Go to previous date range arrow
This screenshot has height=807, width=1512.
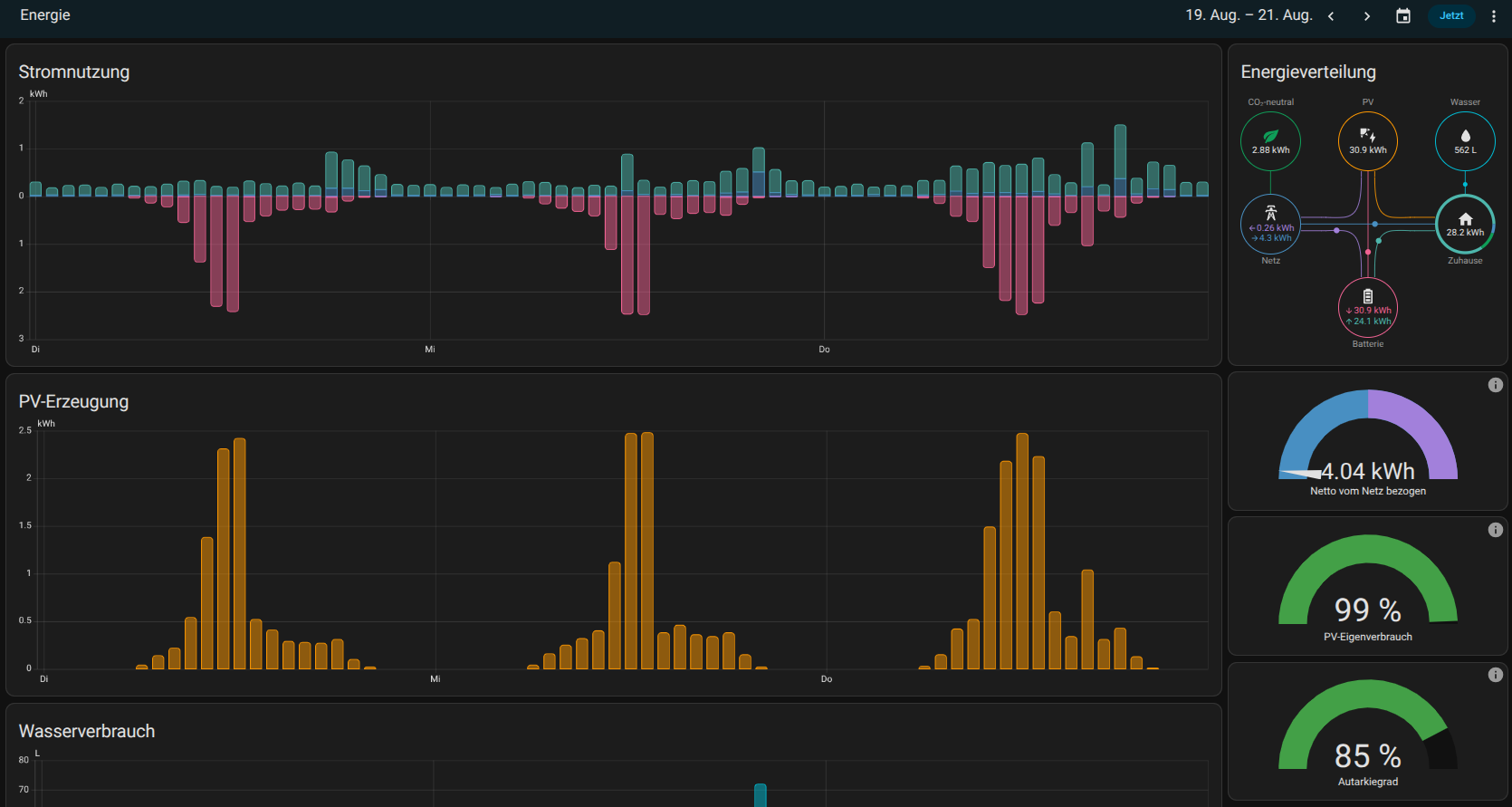coord(1331,16)
